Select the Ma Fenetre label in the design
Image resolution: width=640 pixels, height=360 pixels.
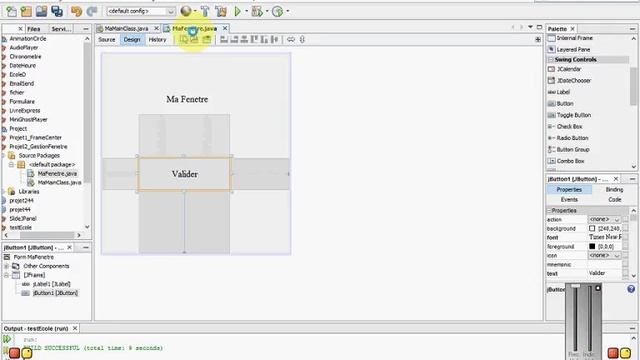187,99
